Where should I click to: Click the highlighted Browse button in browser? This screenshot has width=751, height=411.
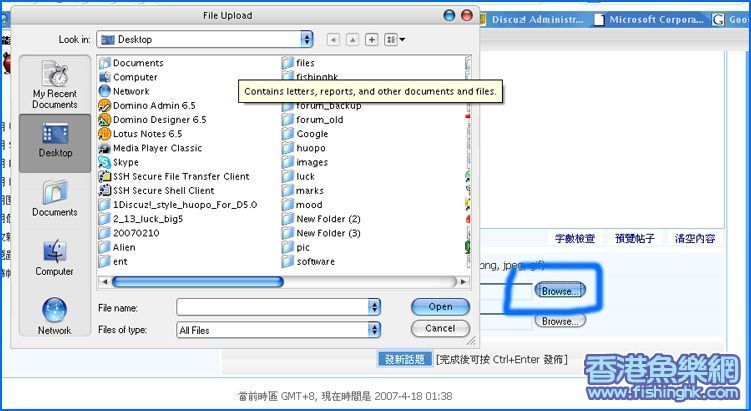[x=560, y=291]
